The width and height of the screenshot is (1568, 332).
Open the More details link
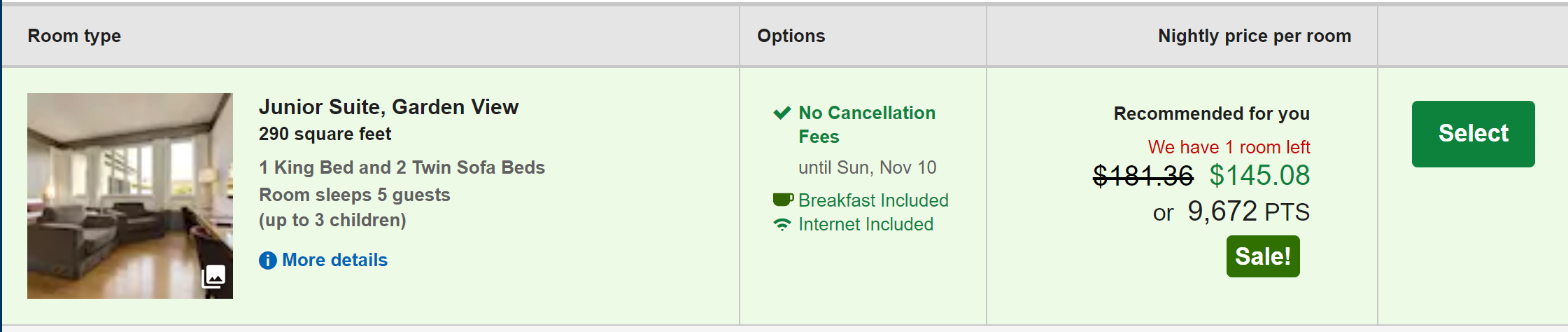pos(334,260)
